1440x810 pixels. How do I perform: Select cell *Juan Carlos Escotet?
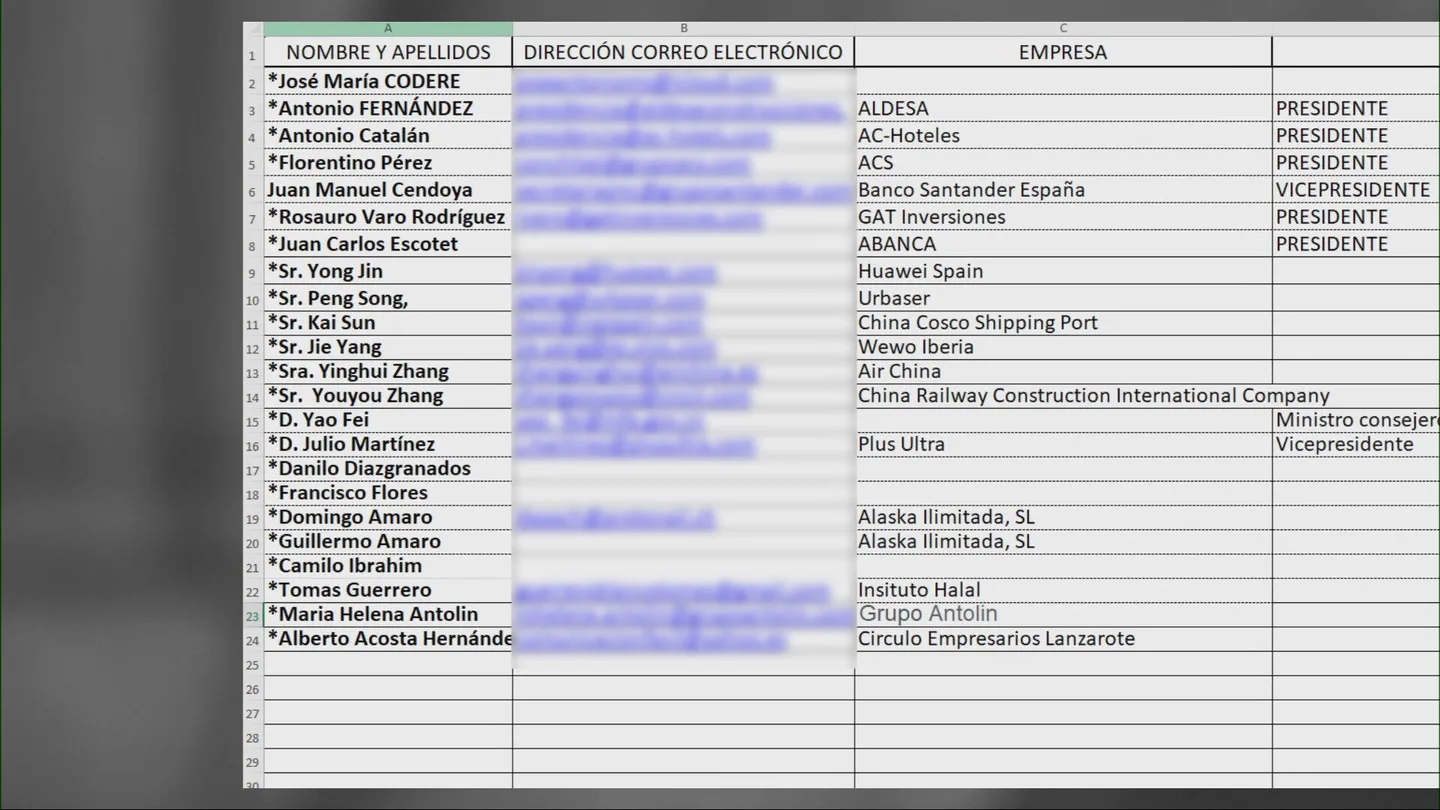(388, 243)
